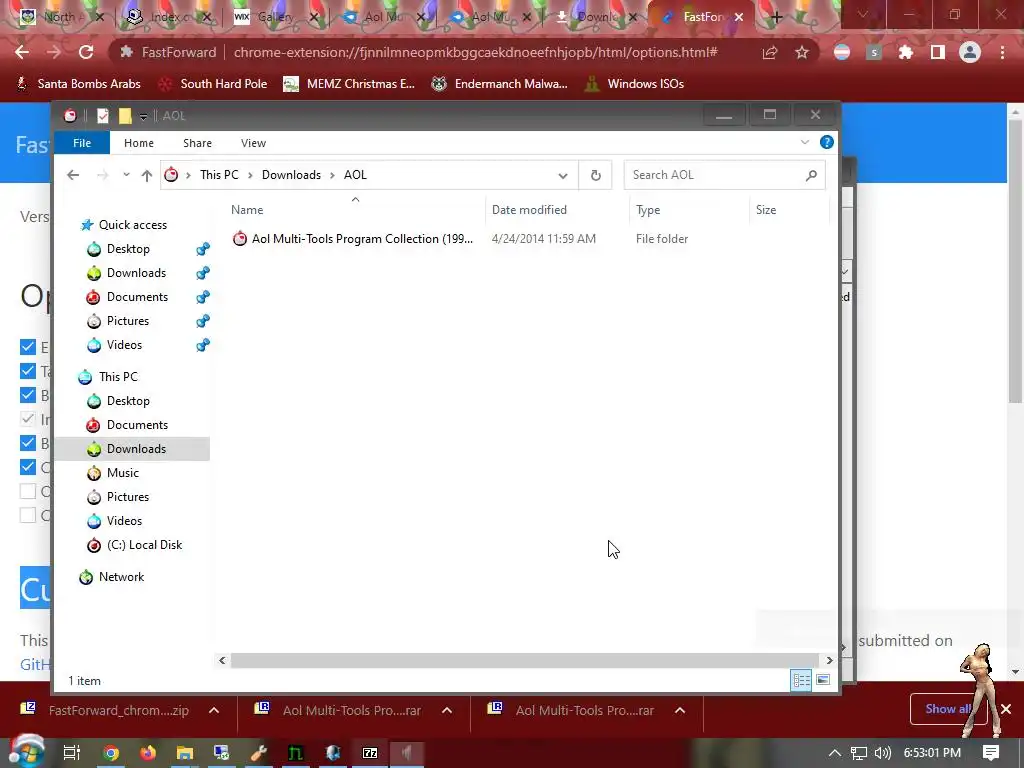Open the File ribbon tab
1024x768 pixels.
[82, 143]
